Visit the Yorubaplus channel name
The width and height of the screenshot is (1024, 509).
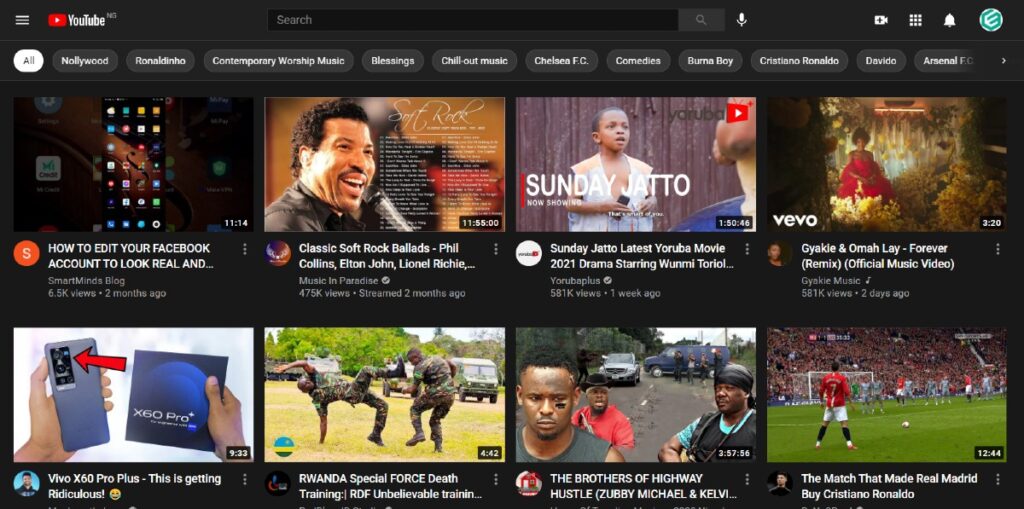[x=575, y=280]
